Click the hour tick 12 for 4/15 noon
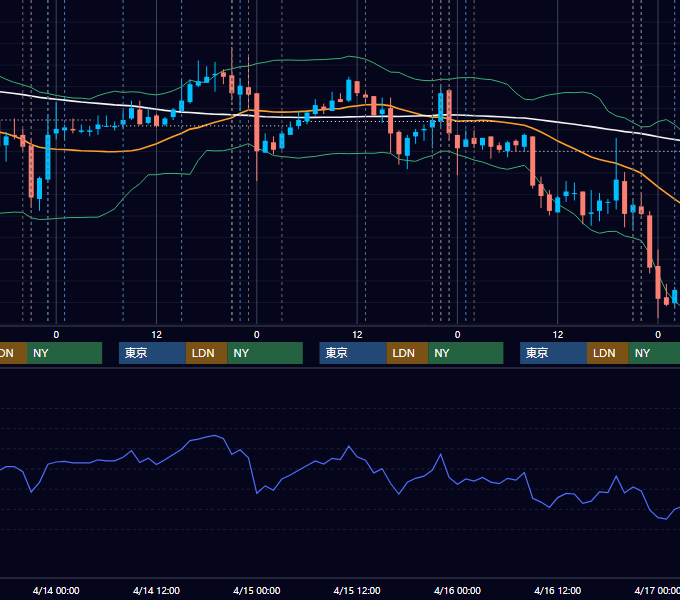 (357, 335)
